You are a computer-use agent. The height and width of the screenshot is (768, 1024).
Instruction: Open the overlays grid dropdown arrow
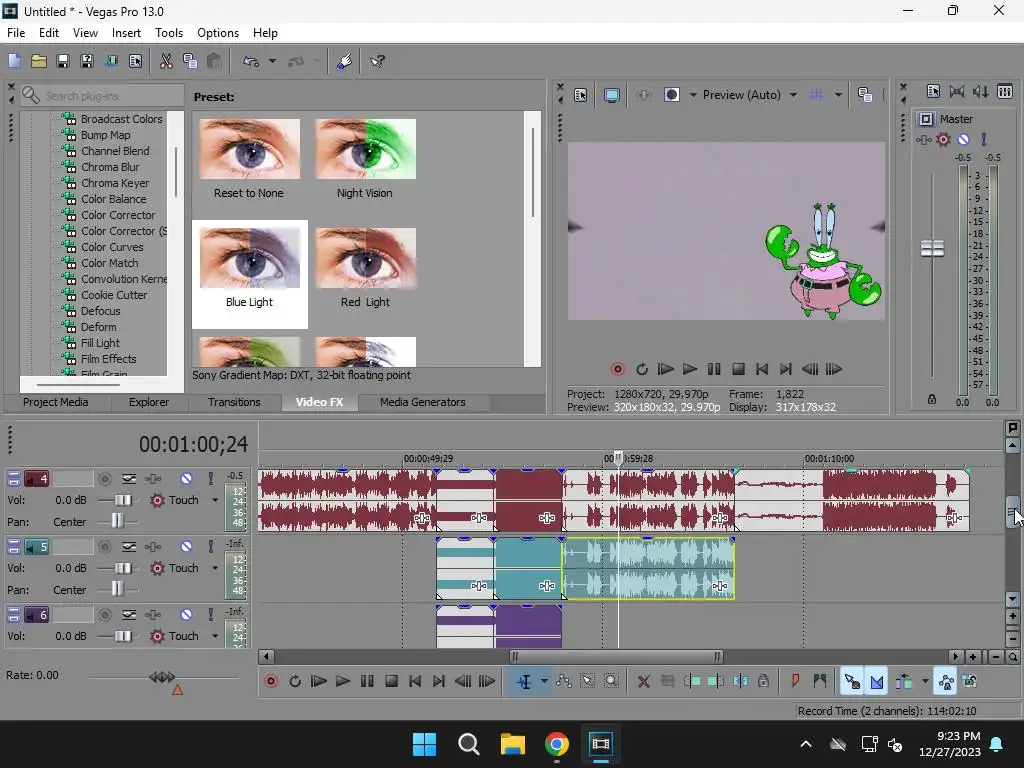pos(838,95)
